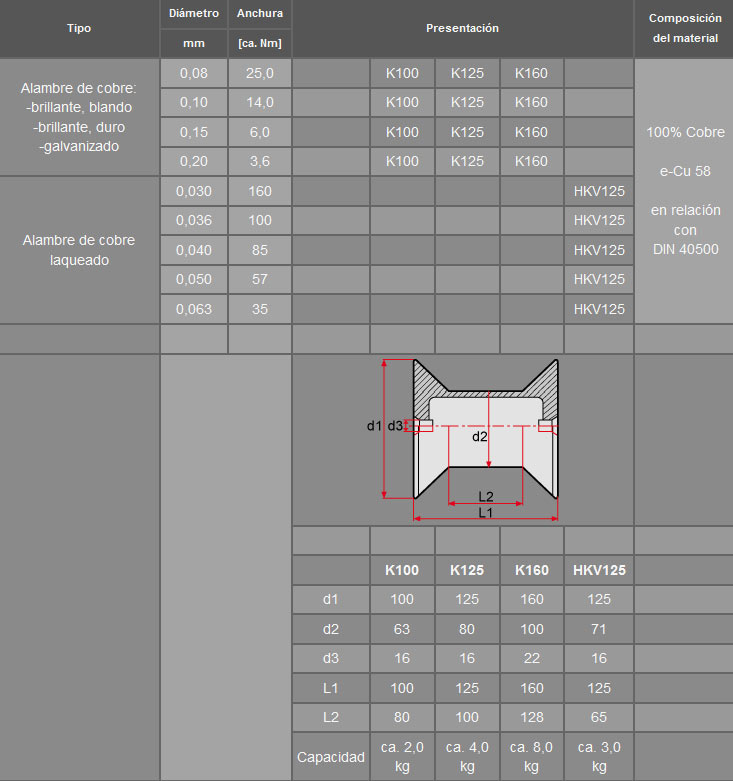Image resolution: width=733 pixels, height=781 pixels.
Task: Select the mm unit subheader
Action: point(194,43)
